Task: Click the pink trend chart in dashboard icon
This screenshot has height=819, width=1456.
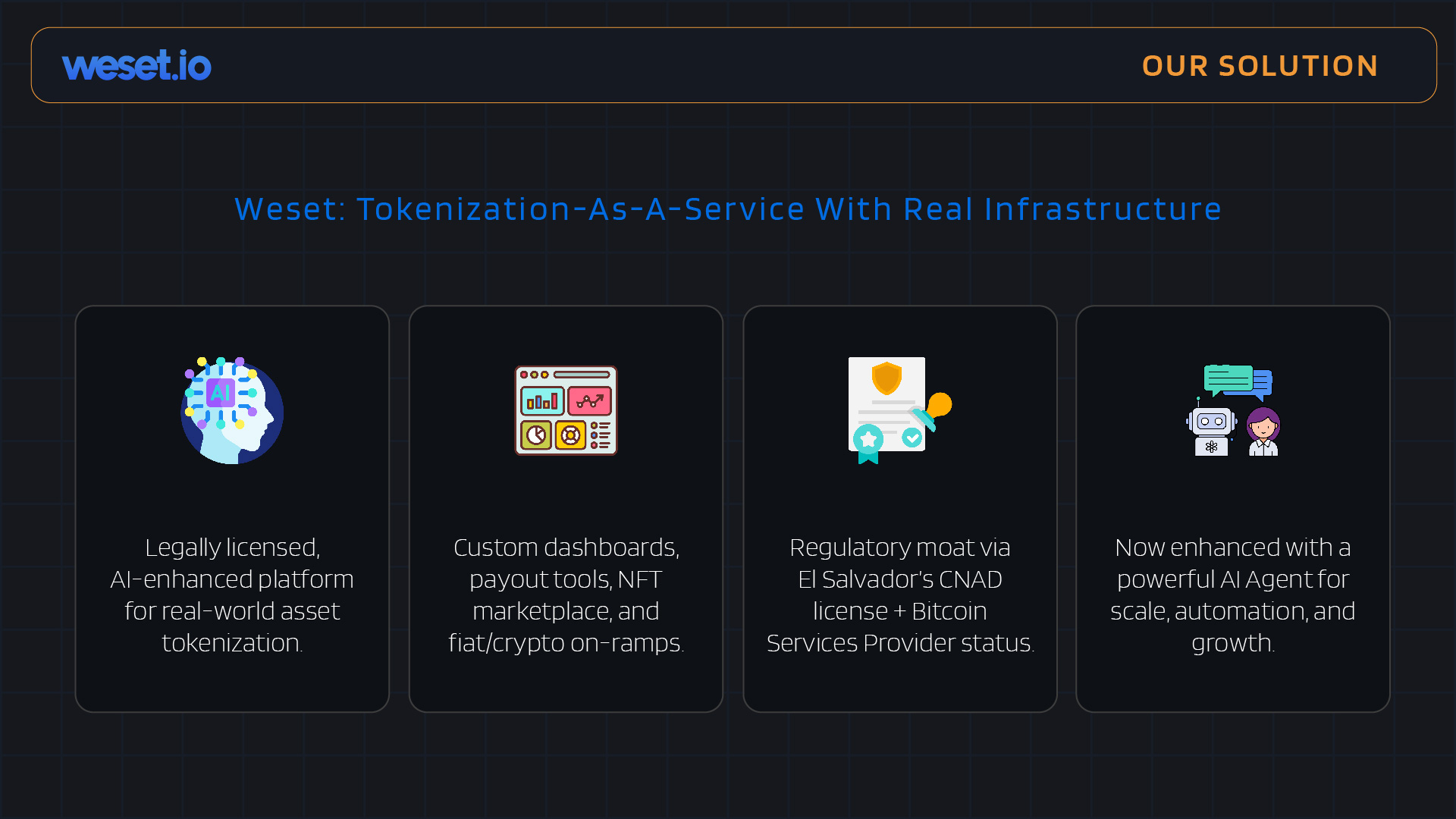Action: coord(589,400)
